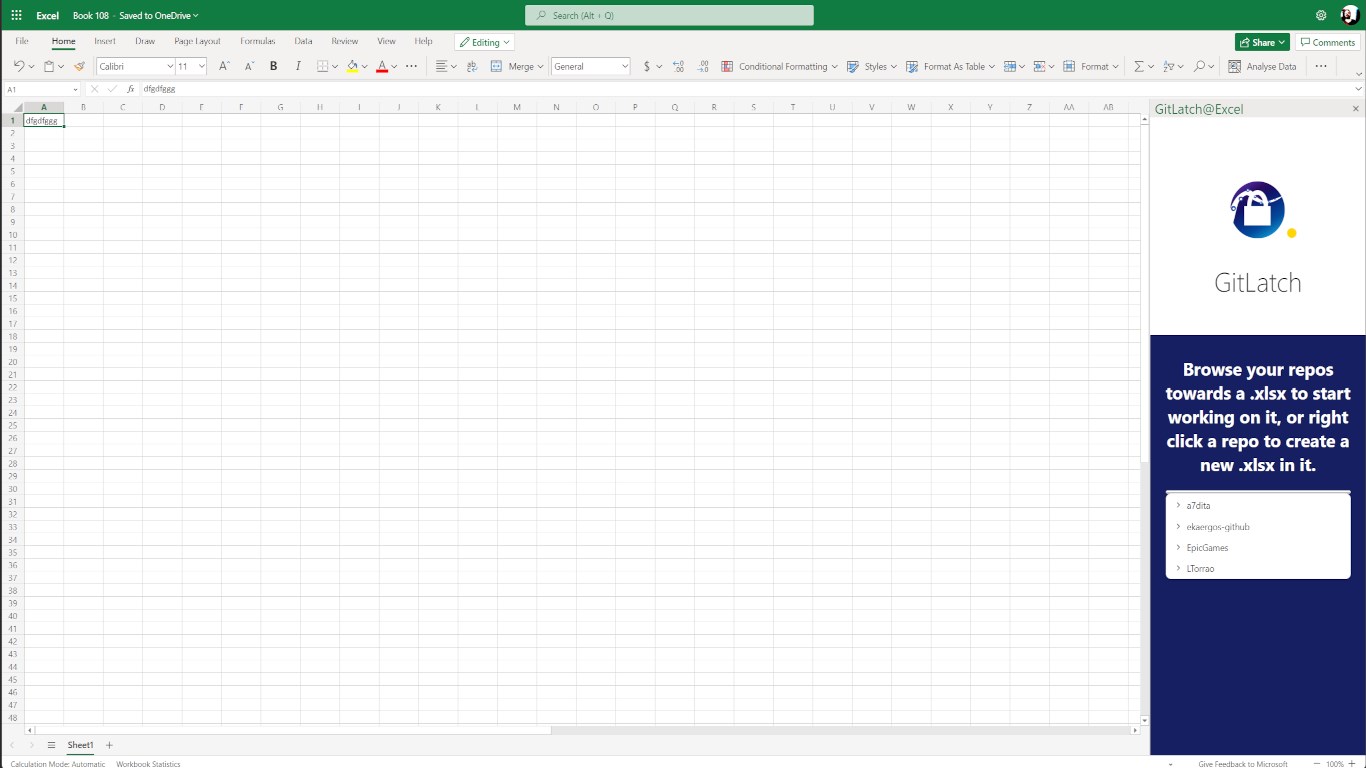
Task: Expand the LTorrao repo node
Action: pos(1179,568)
